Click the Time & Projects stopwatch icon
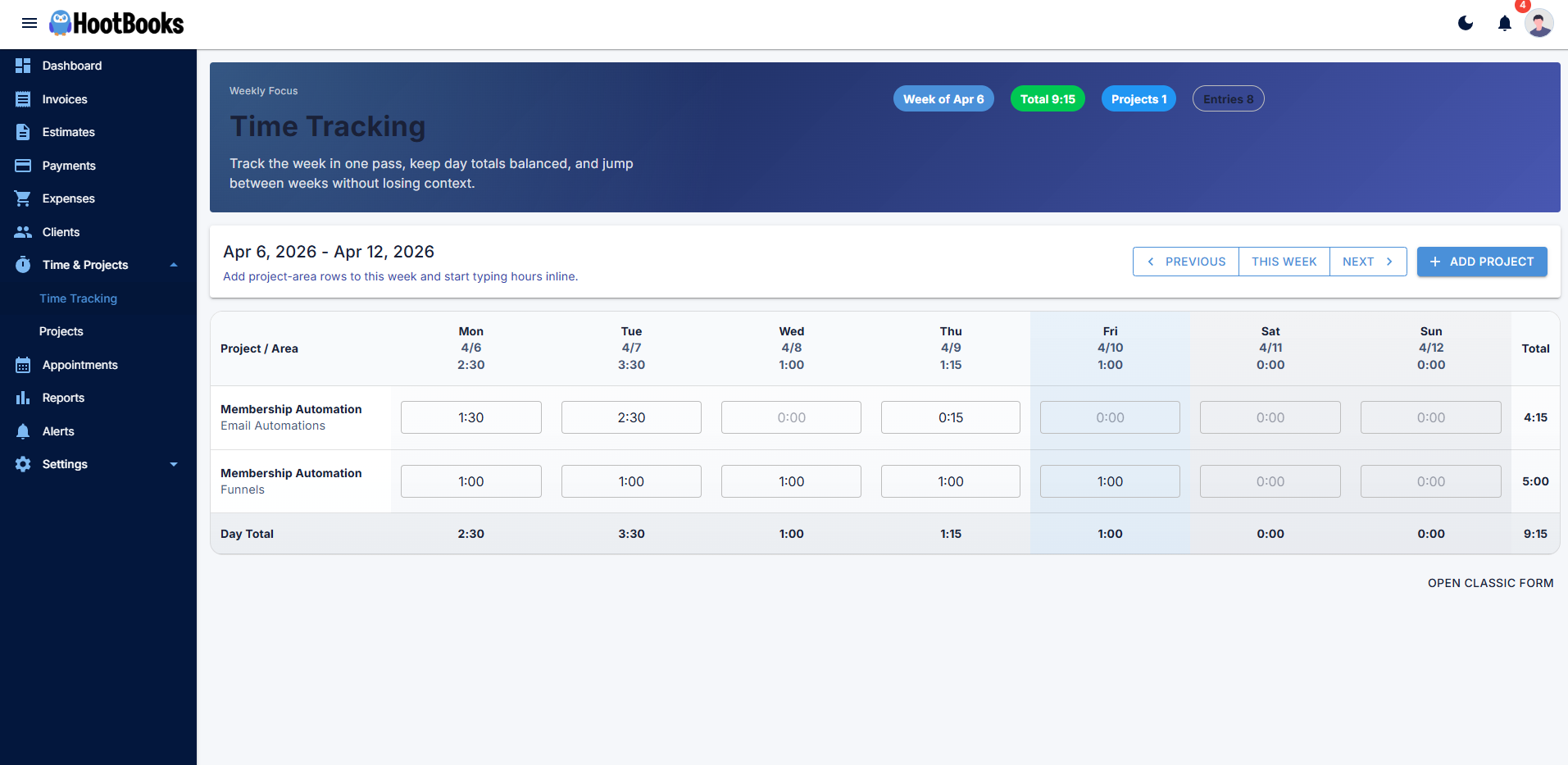Screen dimensions: 1568x765 coord(23,265)
